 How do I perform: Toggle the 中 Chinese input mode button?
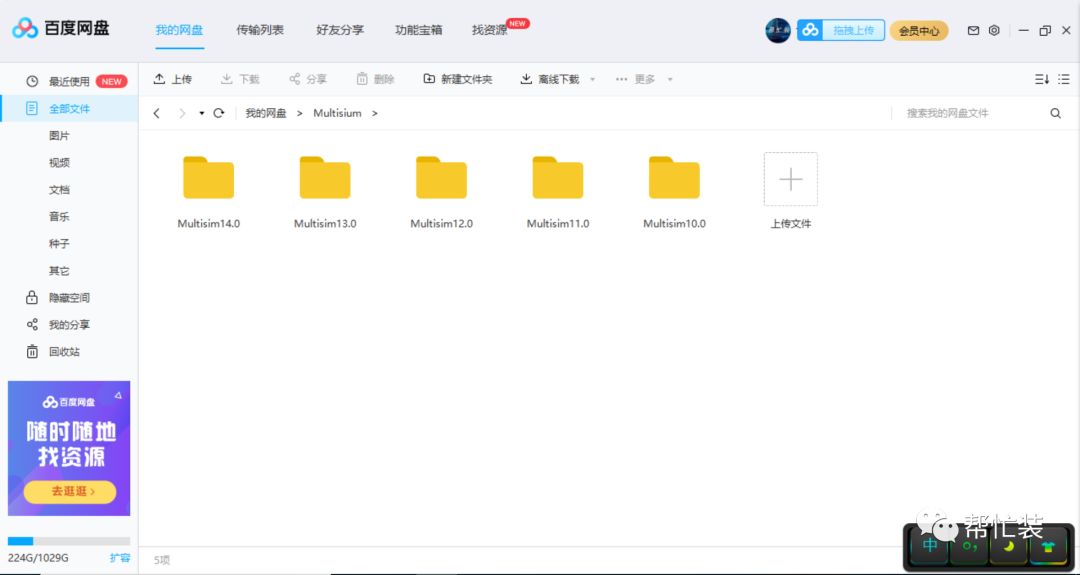pyautogui.click(x=930, y=545)
